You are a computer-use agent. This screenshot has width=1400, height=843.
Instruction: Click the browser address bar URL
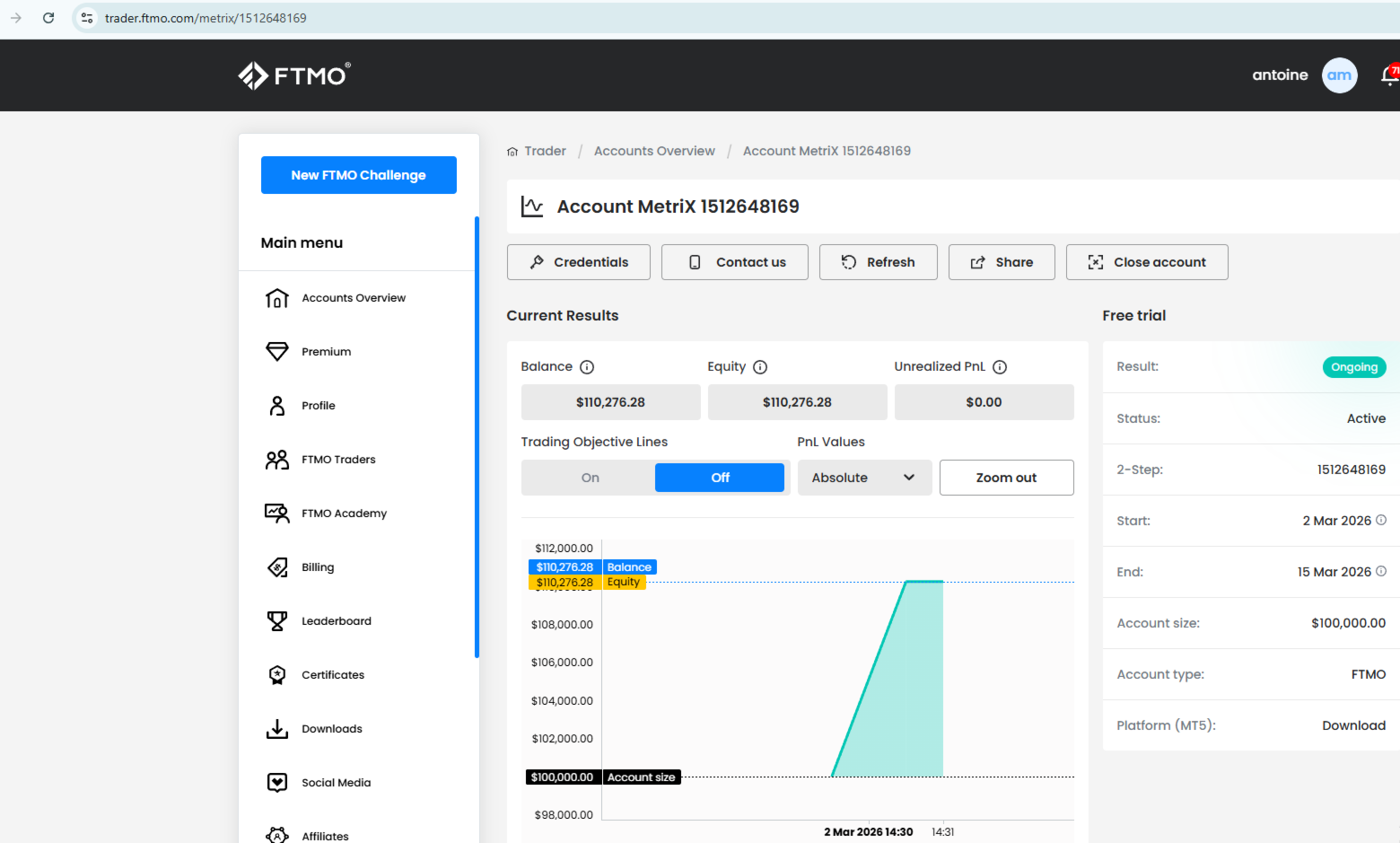206,18
